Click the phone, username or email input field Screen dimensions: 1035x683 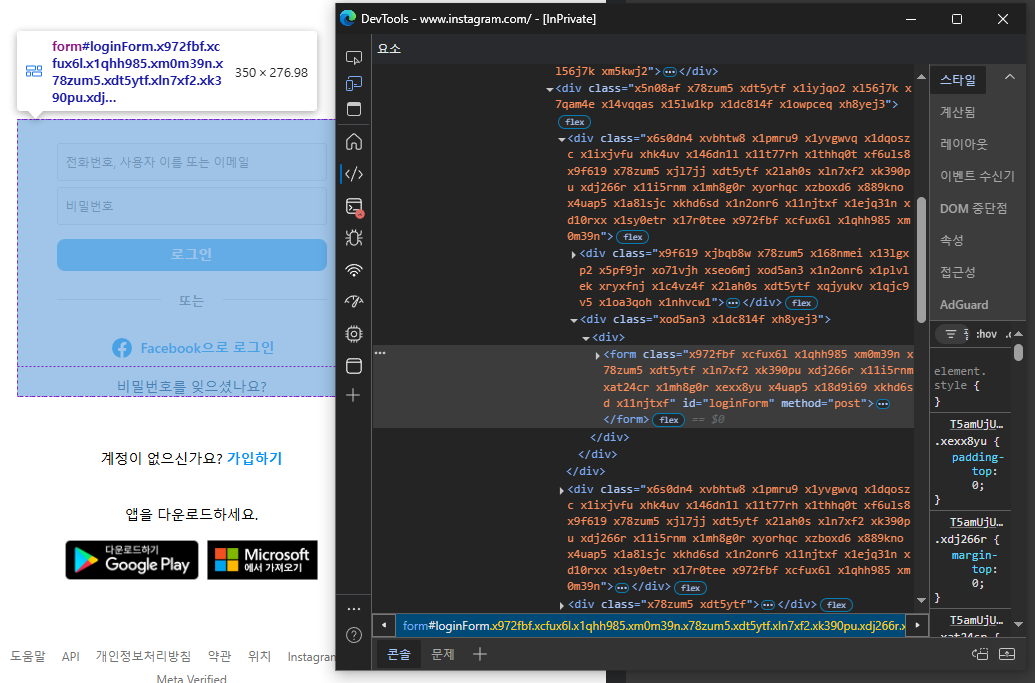[191, 162]
